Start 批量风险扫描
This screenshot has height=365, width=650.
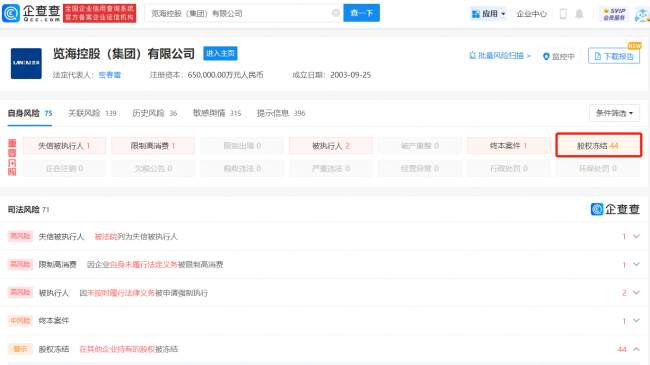(x=500, y=56)
